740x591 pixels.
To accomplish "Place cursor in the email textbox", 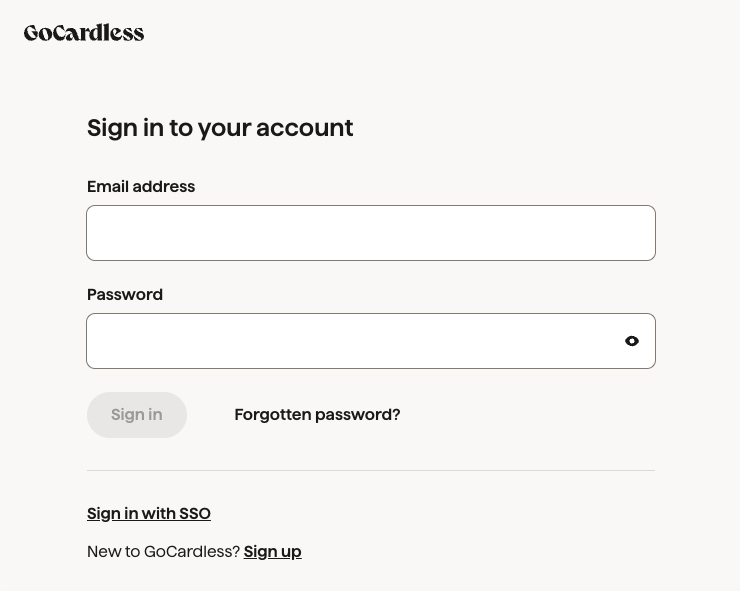I will tap(371, 233).
